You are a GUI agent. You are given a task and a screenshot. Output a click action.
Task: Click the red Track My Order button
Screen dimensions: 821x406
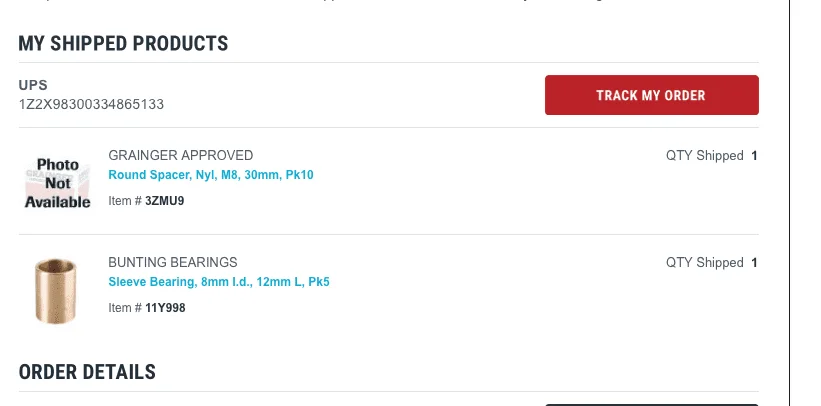coord(651,95)
